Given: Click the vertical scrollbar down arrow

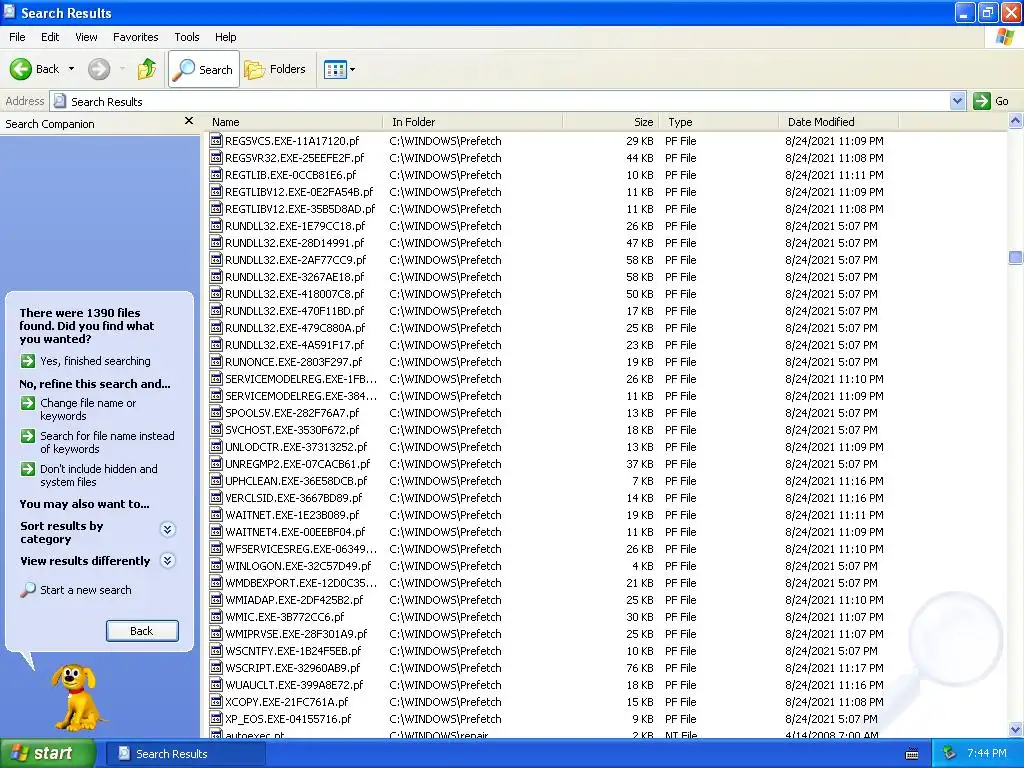Looking at the screenshot, I should pos(1016,729).
